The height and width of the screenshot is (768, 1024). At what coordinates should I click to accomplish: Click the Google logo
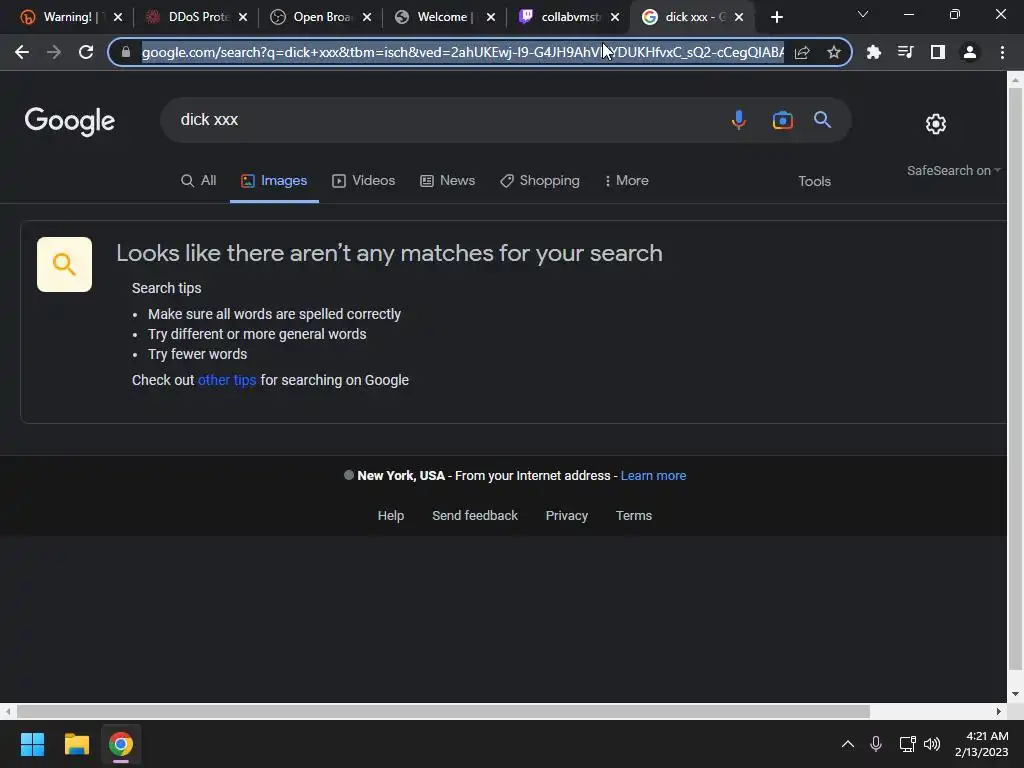(x=70, y=121)
